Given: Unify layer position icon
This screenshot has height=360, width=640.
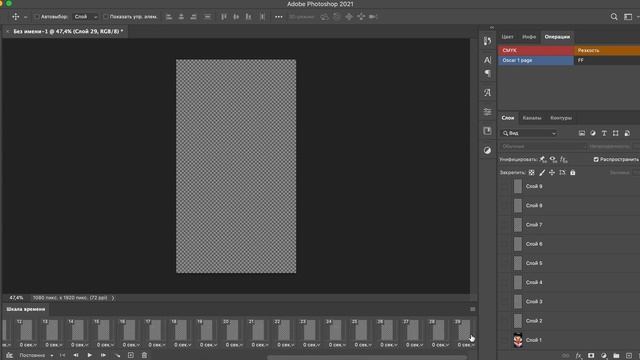Looking at the screenshot, I should click(542, 159).
